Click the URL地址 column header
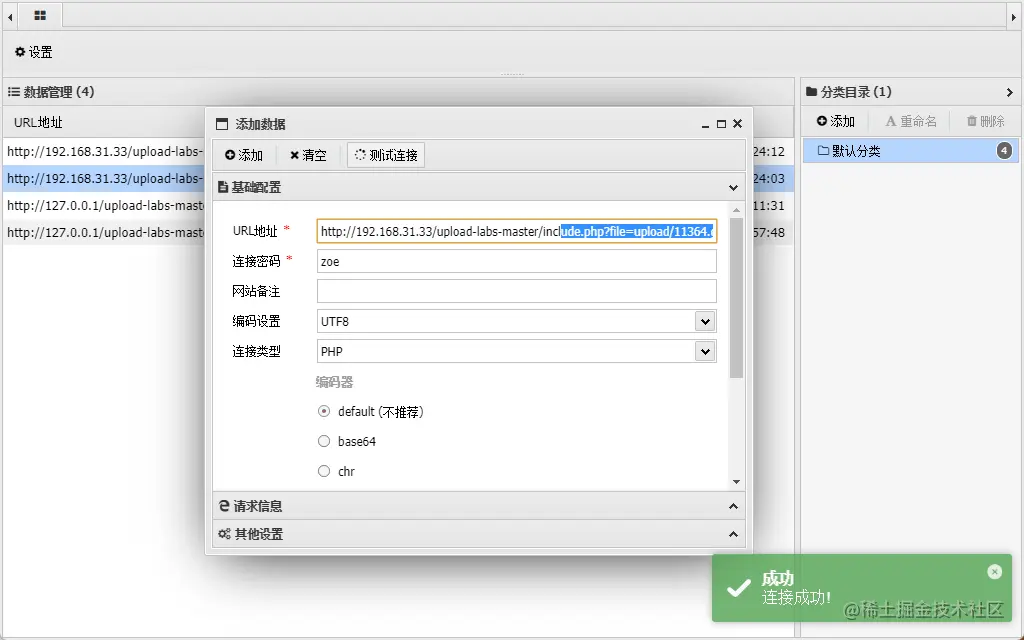This screenshot has width=1024, height=640. tap(39, 122)
